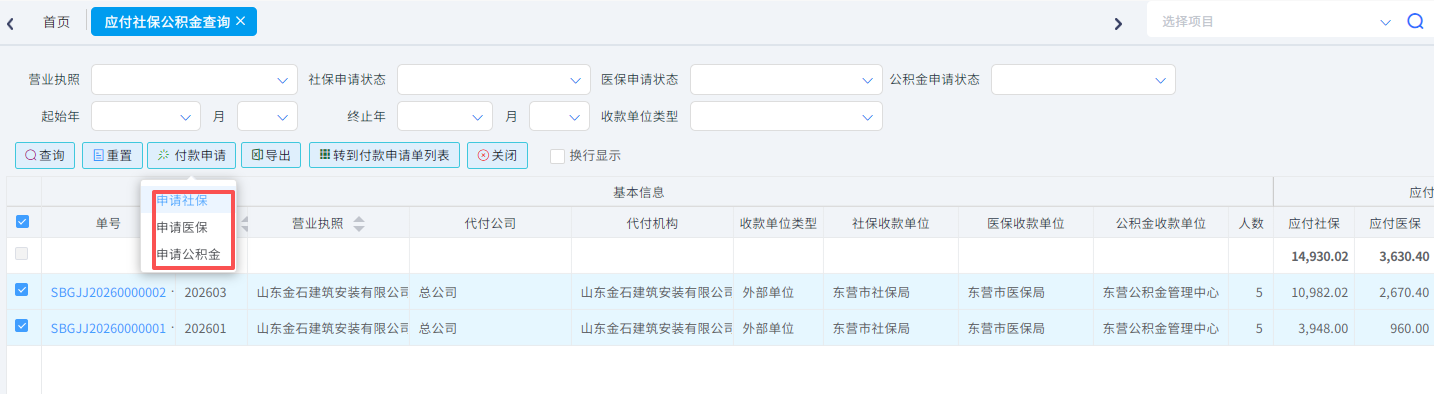This screenshot has height=394, width=1434.
Task: Click 东营市社保局 in the 202601 row
Action: click(871, 328)
